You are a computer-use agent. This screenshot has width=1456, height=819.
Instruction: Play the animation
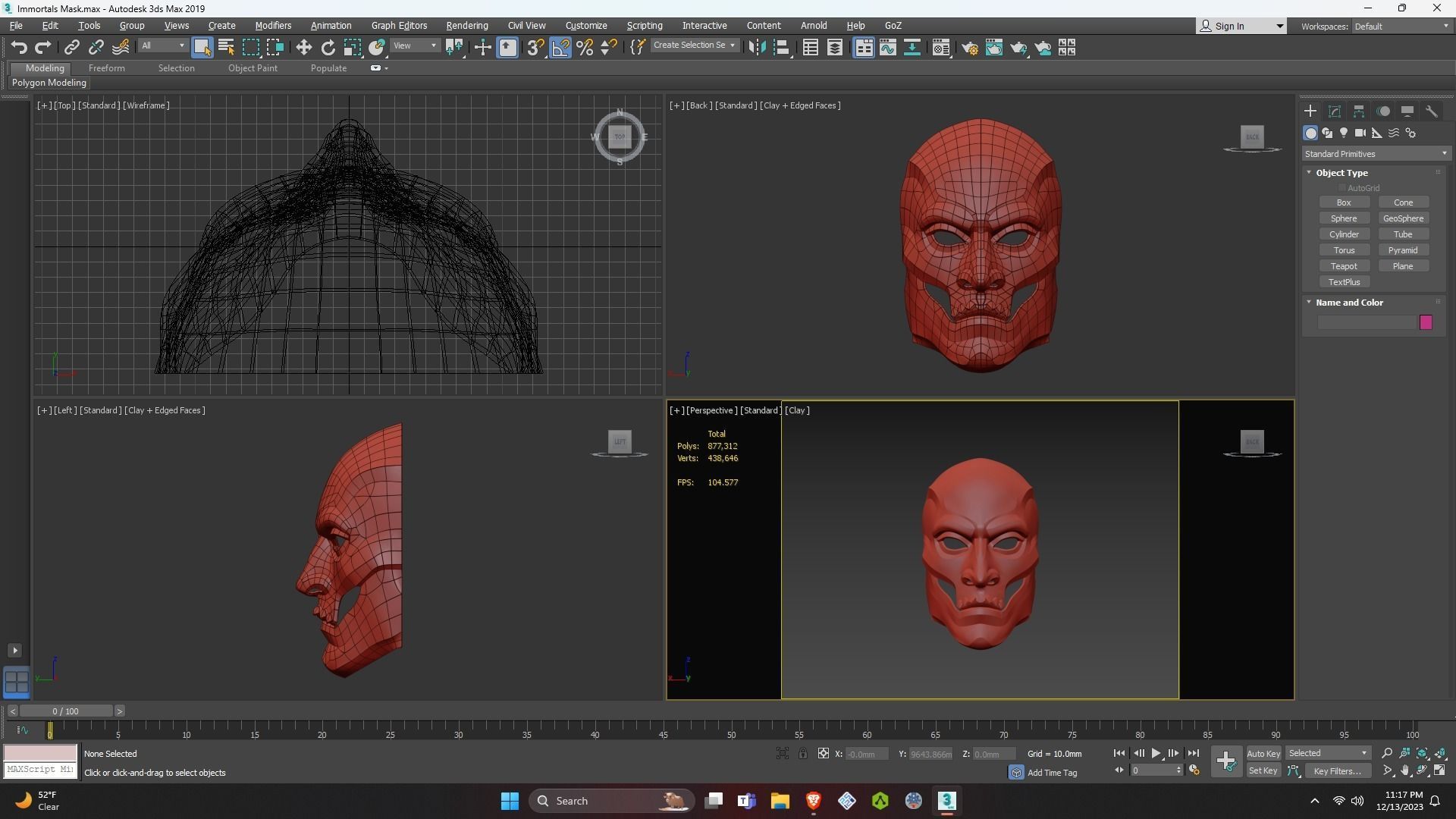[1156, 754]
